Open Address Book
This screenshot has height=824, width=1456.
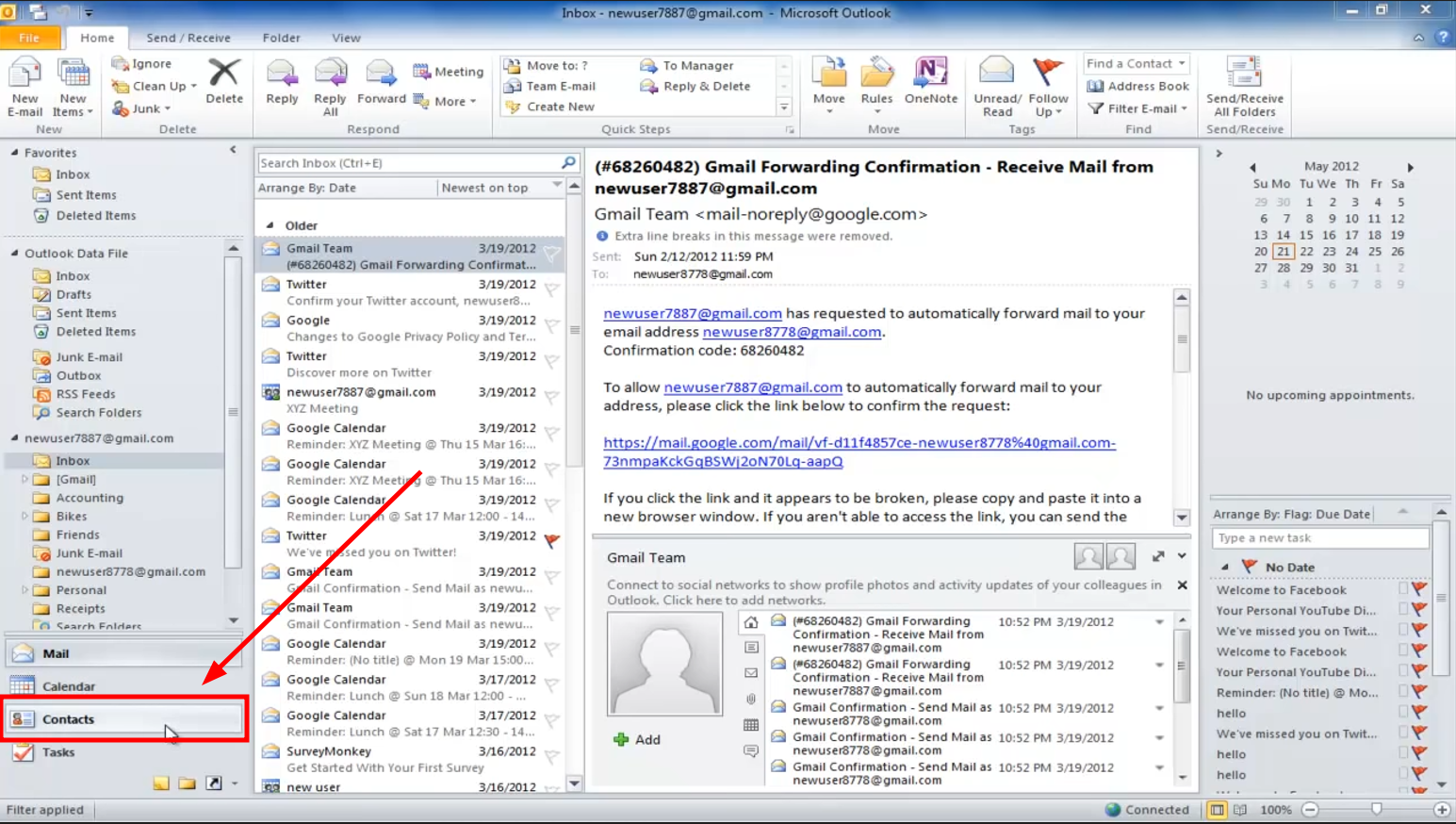(x=1138, y=86)
